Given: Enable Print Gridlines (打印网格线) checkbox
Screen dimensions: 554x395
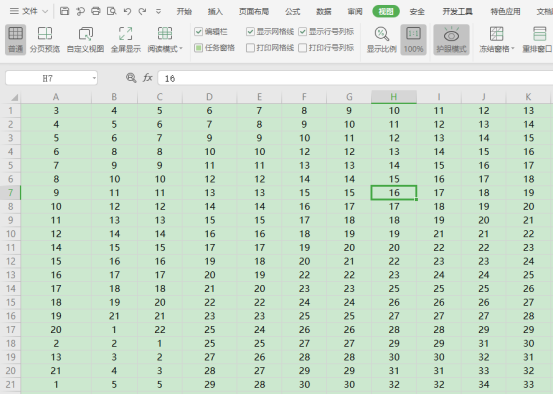Looking at the screenshot, I should [x=250, y=48].
